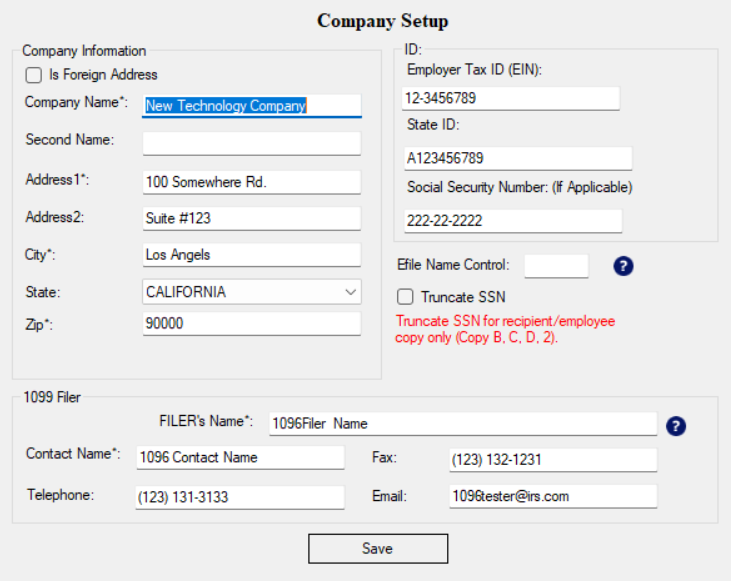Viewport: 731px width, 581px height.
Task: Click the Social Security Number field
Action: (x=512, y=221)
